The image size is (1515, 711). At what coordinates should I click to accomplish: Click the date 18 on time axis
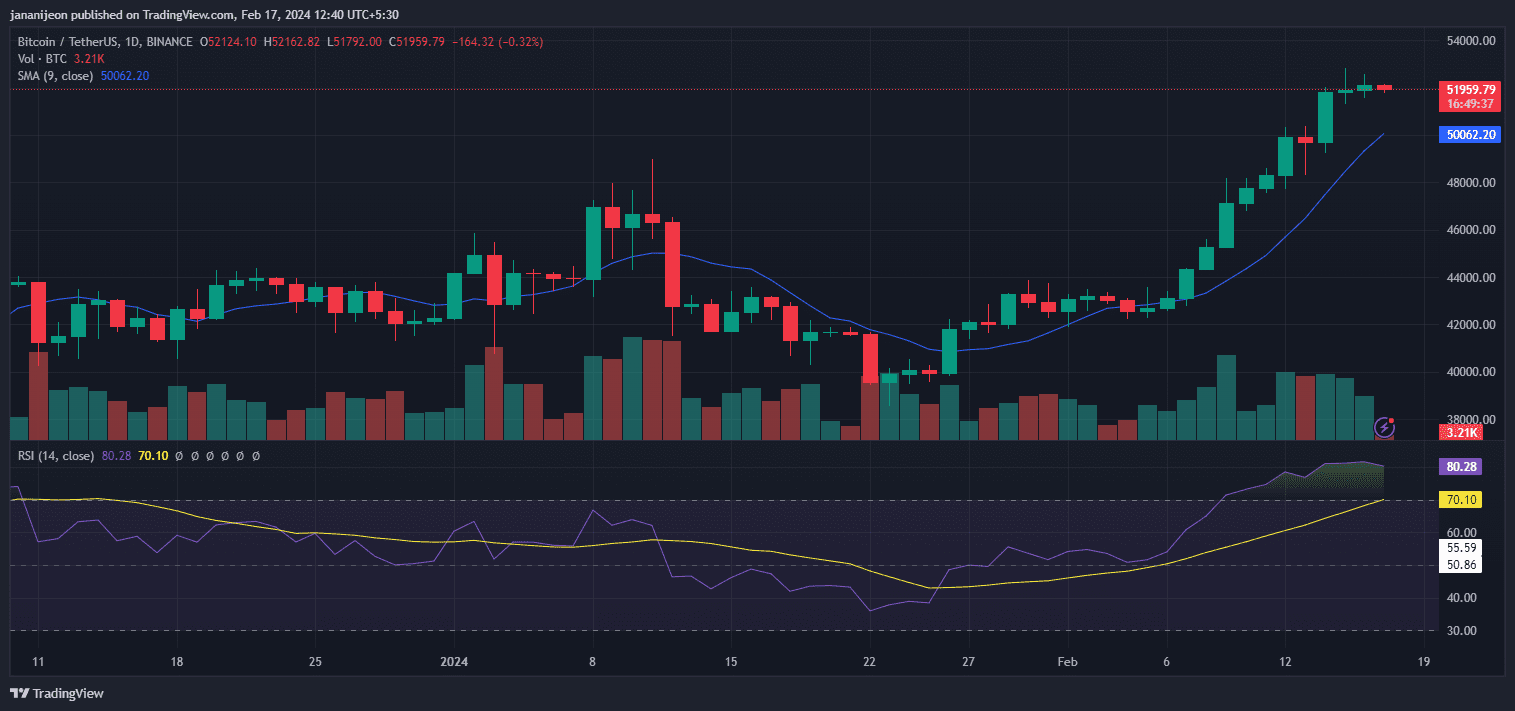177,662
